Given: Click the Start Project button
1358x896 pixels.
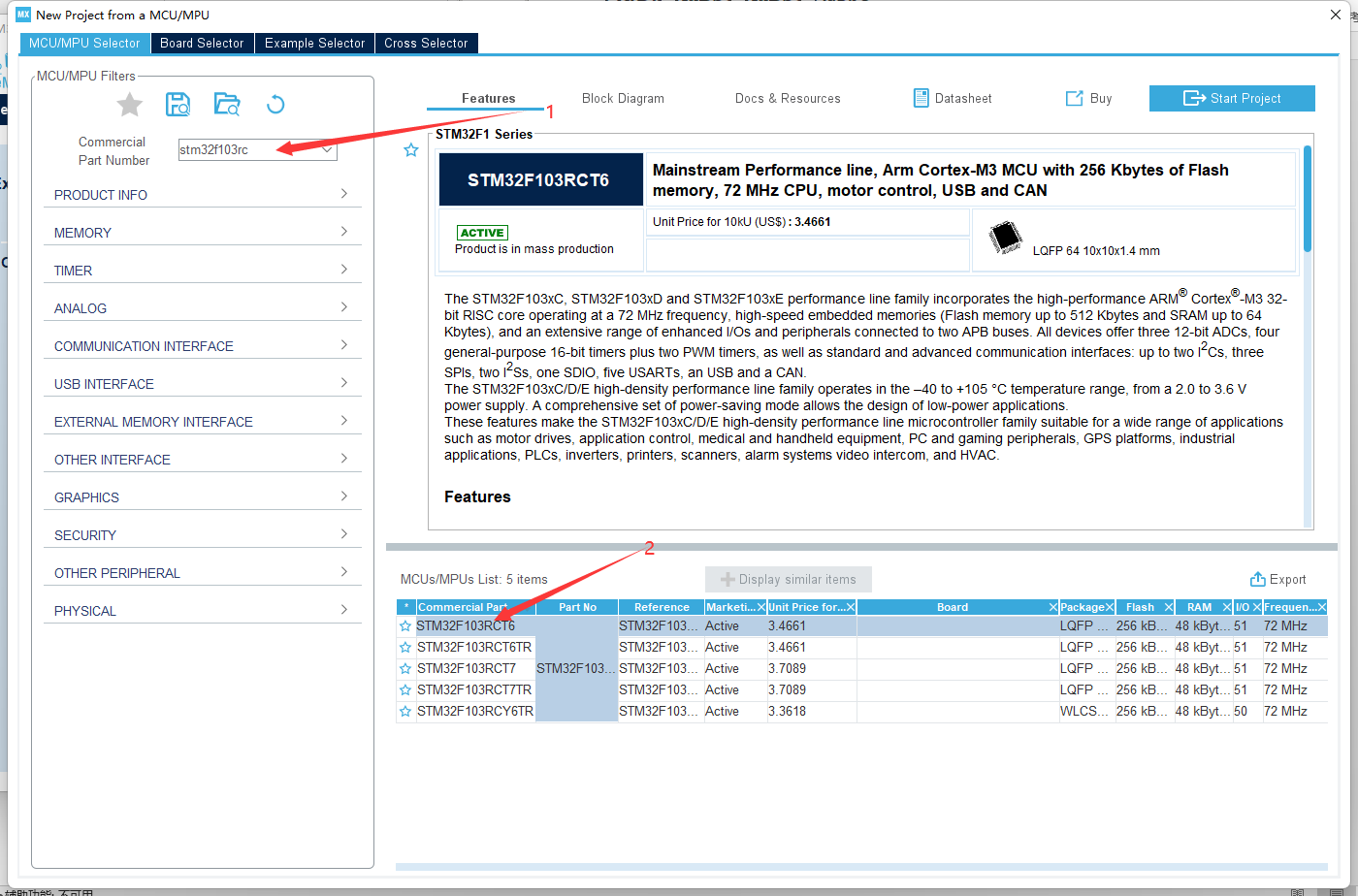Looking at the screenshot, I should tap(1232, 99).
